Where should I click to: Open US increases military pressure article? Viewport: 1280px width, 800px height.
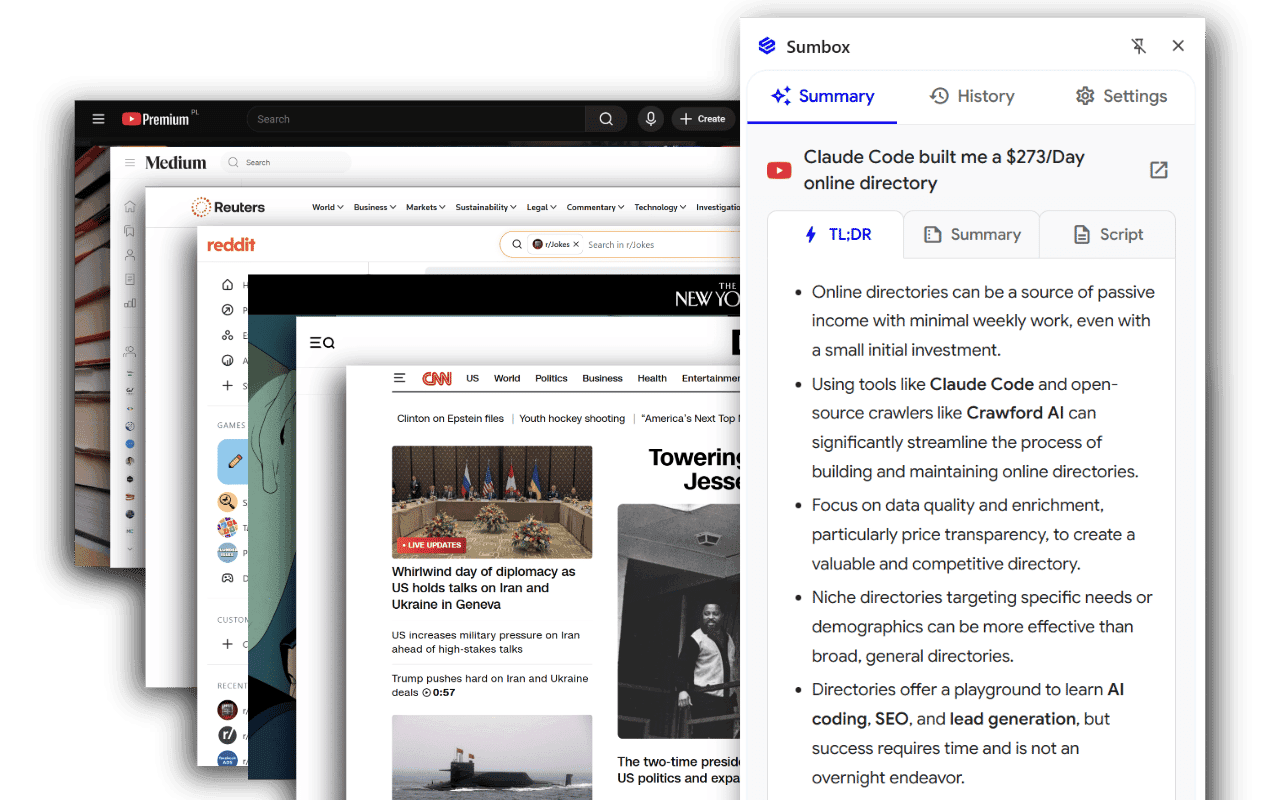(485, 642)
